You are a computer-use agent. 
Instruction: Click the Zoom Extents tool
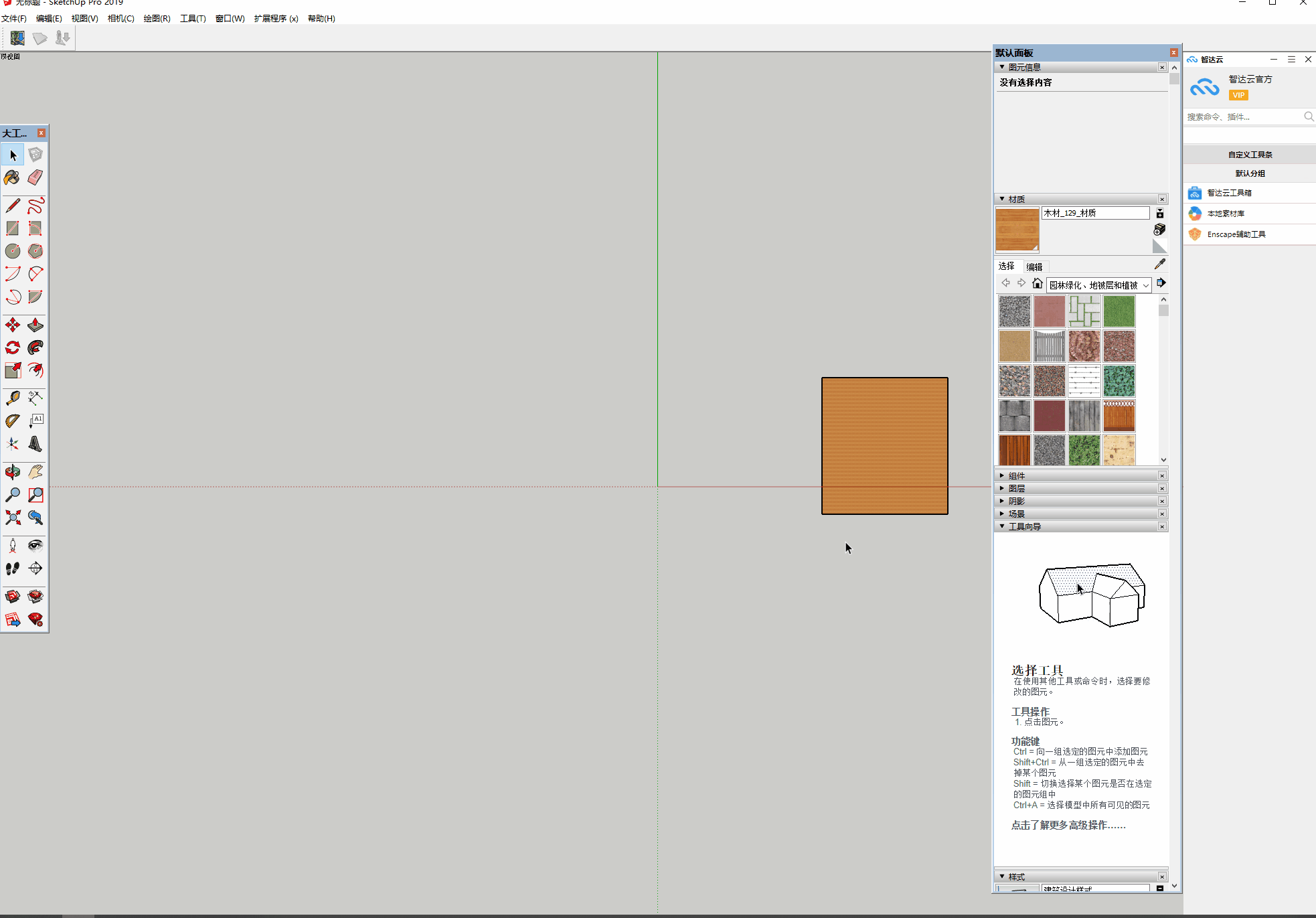(x=12, y=518)
